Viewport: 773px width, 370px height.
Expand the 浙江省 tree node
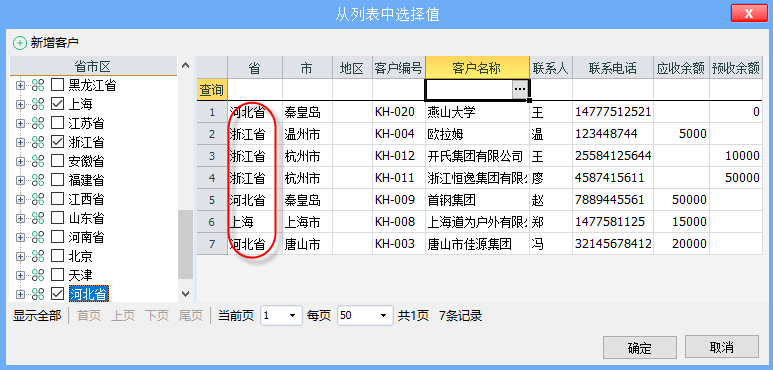[x=20, y=142]
